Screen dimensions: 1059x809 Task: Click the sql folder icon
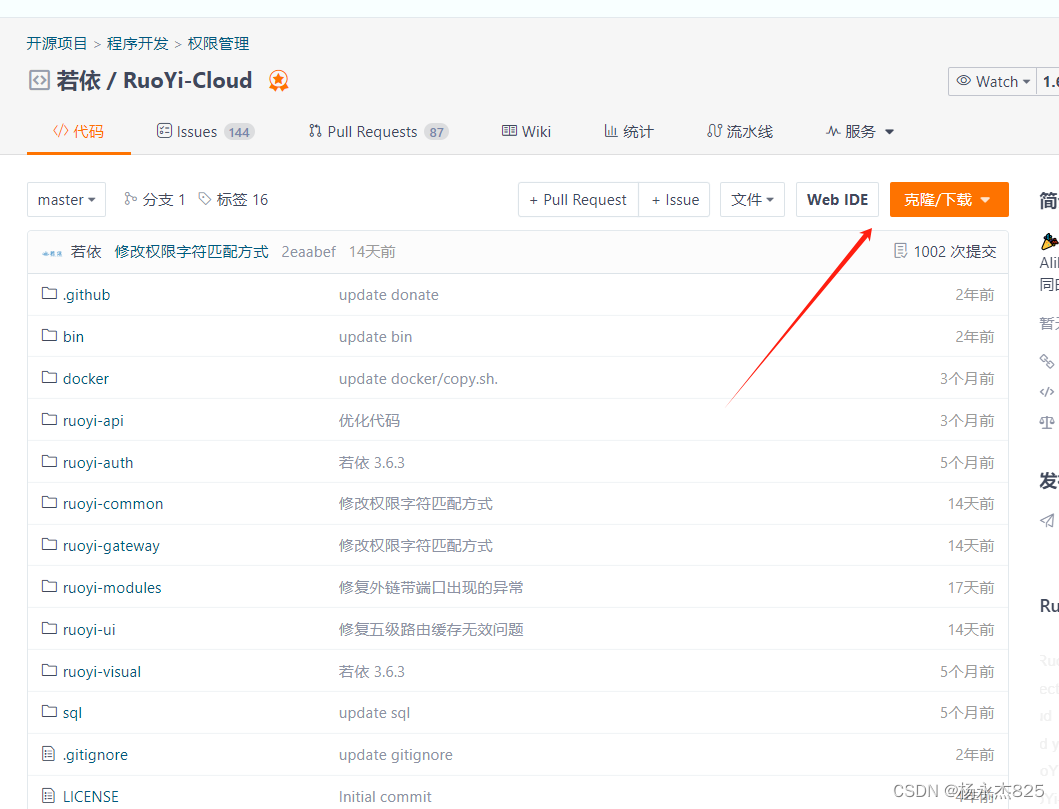49,710
